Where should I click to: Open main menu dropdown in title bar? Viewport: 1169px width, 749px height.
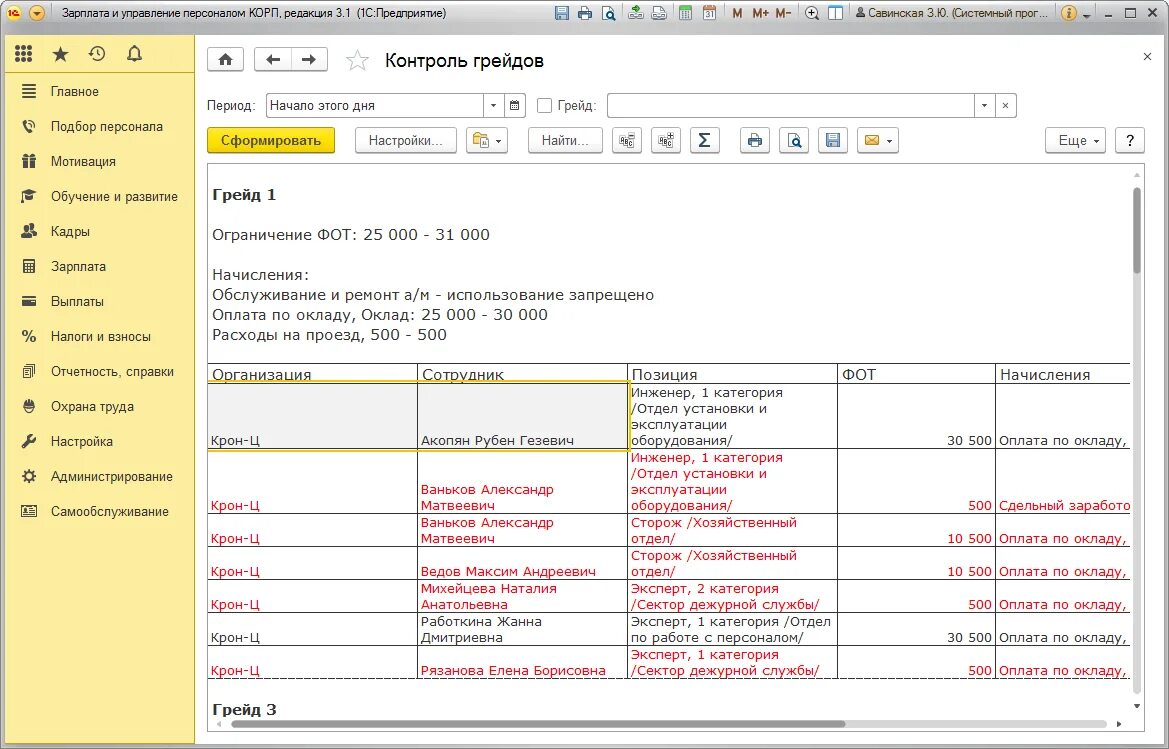point(37,13)
